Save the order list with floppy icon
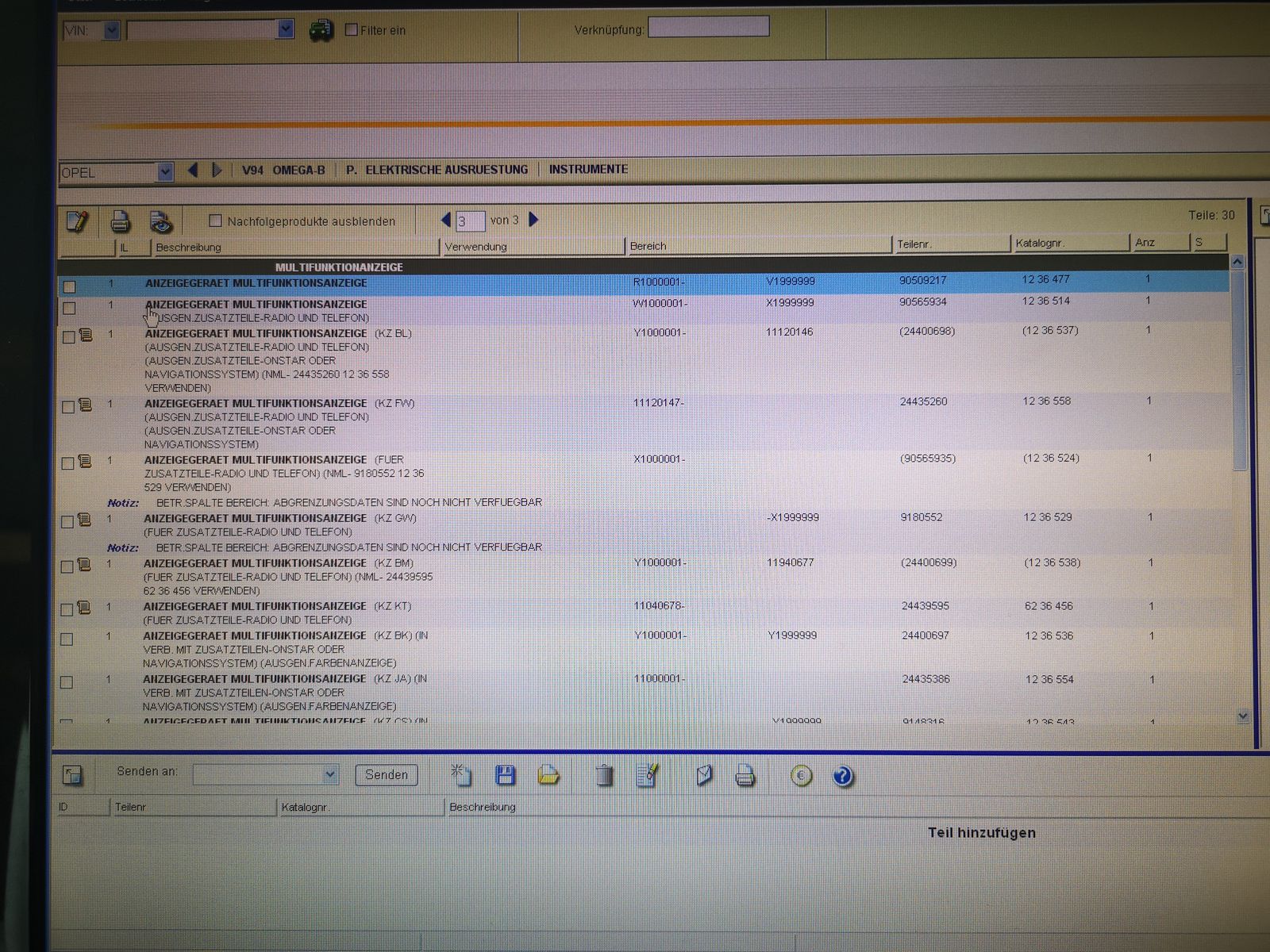This screenshot has height=952, width=1270. (505, 775)
